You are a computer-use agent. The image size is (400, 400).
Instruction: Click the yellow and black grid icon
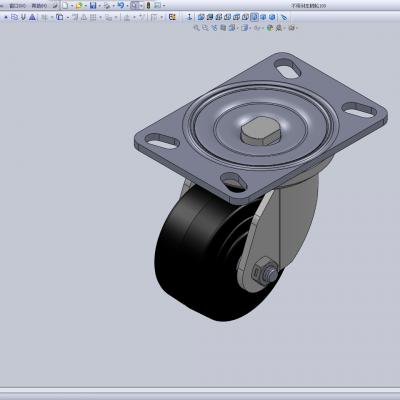pyautogui.click(x=172, y=17)
